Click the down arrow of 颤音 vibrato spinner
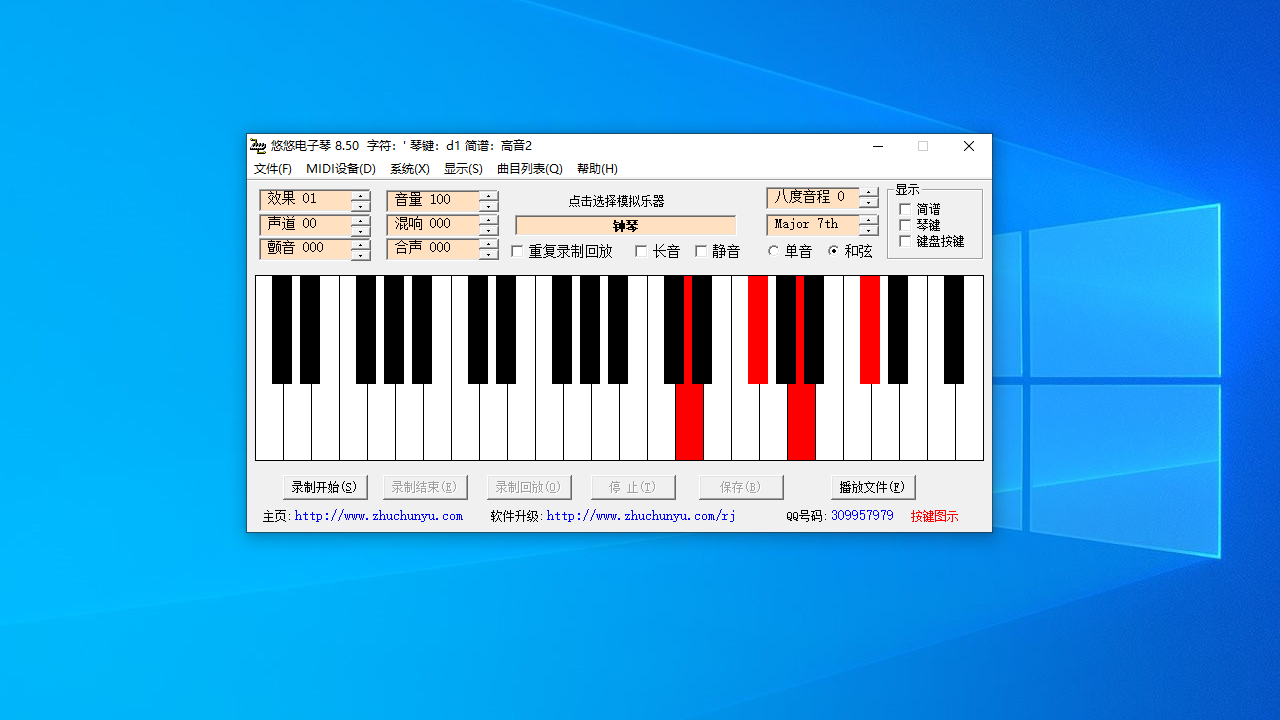The image size is (1280, 720). tap(360, 254)
